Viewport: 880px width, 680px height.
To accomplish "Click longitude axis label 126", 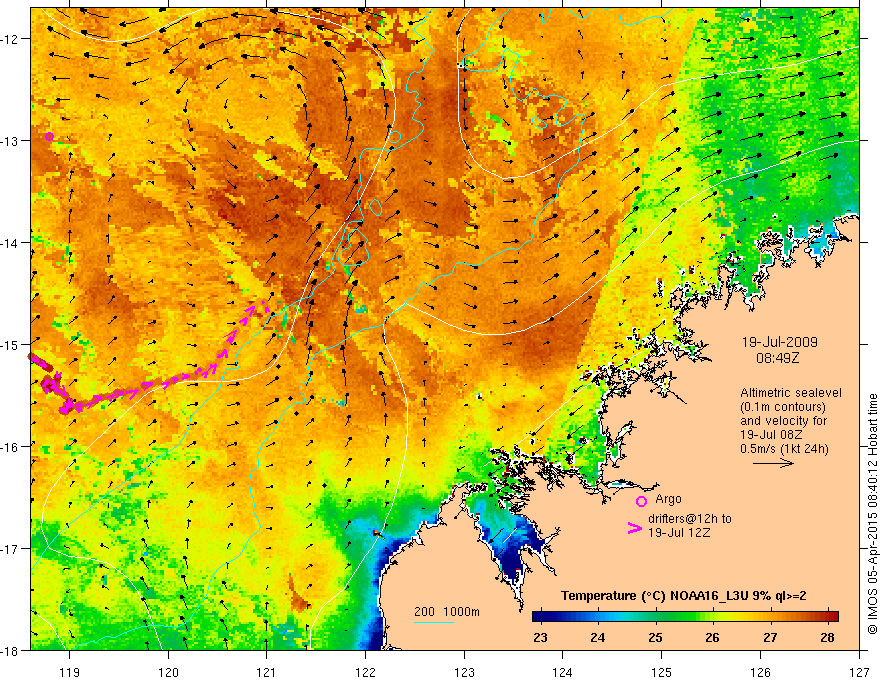I will (x=760, y=672).
